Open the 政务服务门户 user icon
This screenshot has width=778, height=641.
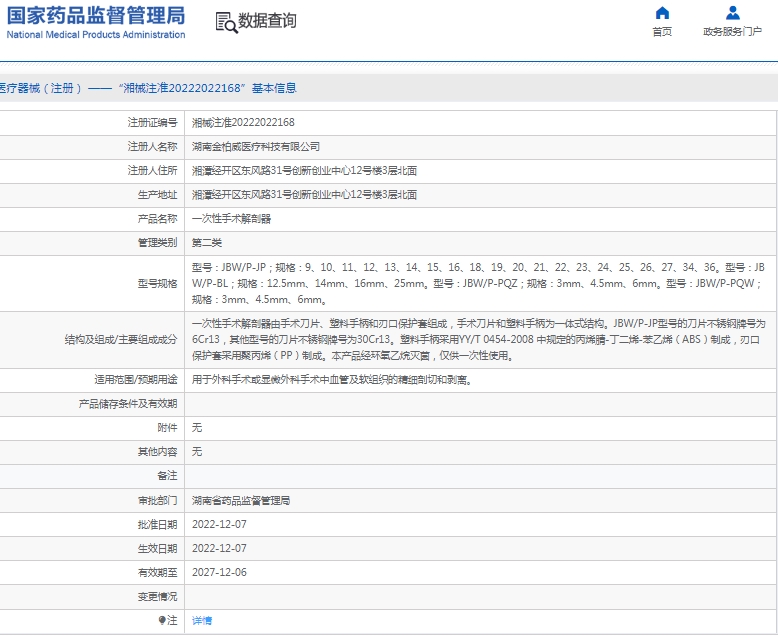pos(732,12)
